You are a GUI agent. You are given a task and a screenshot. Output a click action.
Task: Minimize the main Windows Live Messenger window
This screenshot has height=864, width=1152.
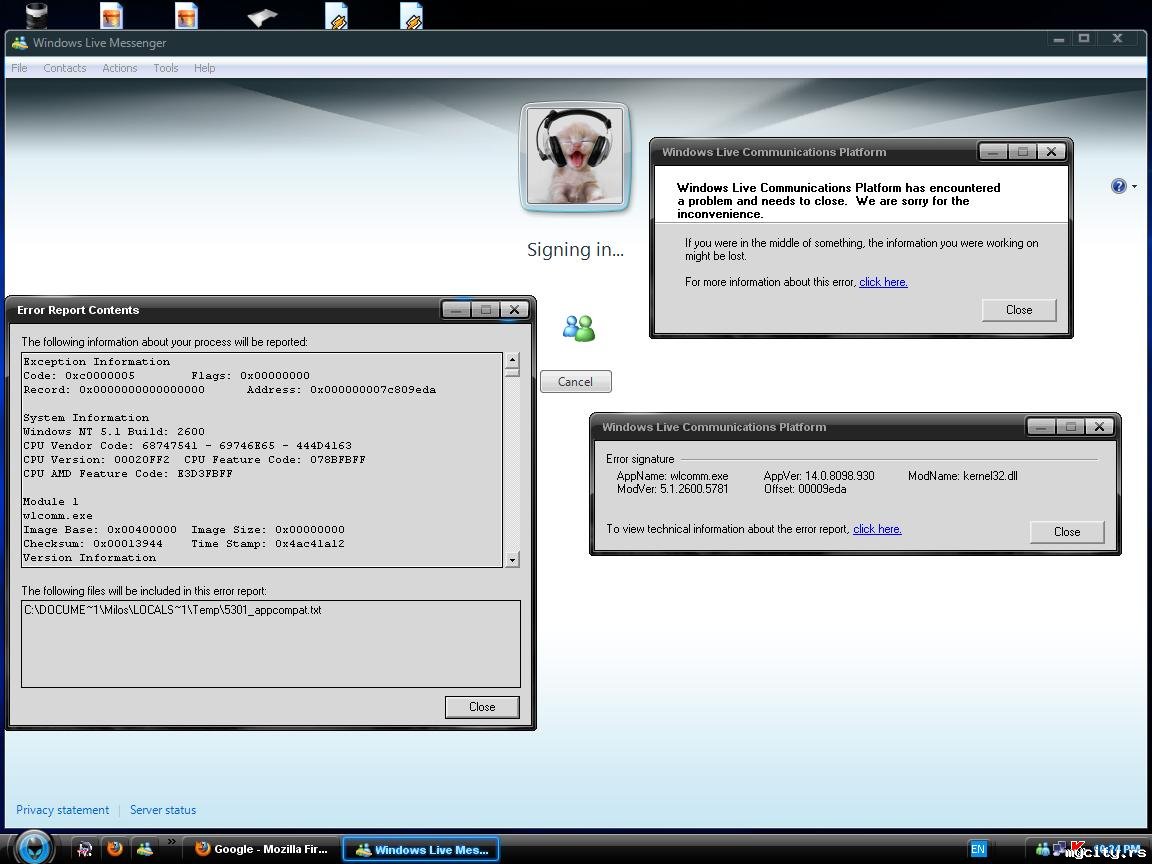coord(1059,39)
